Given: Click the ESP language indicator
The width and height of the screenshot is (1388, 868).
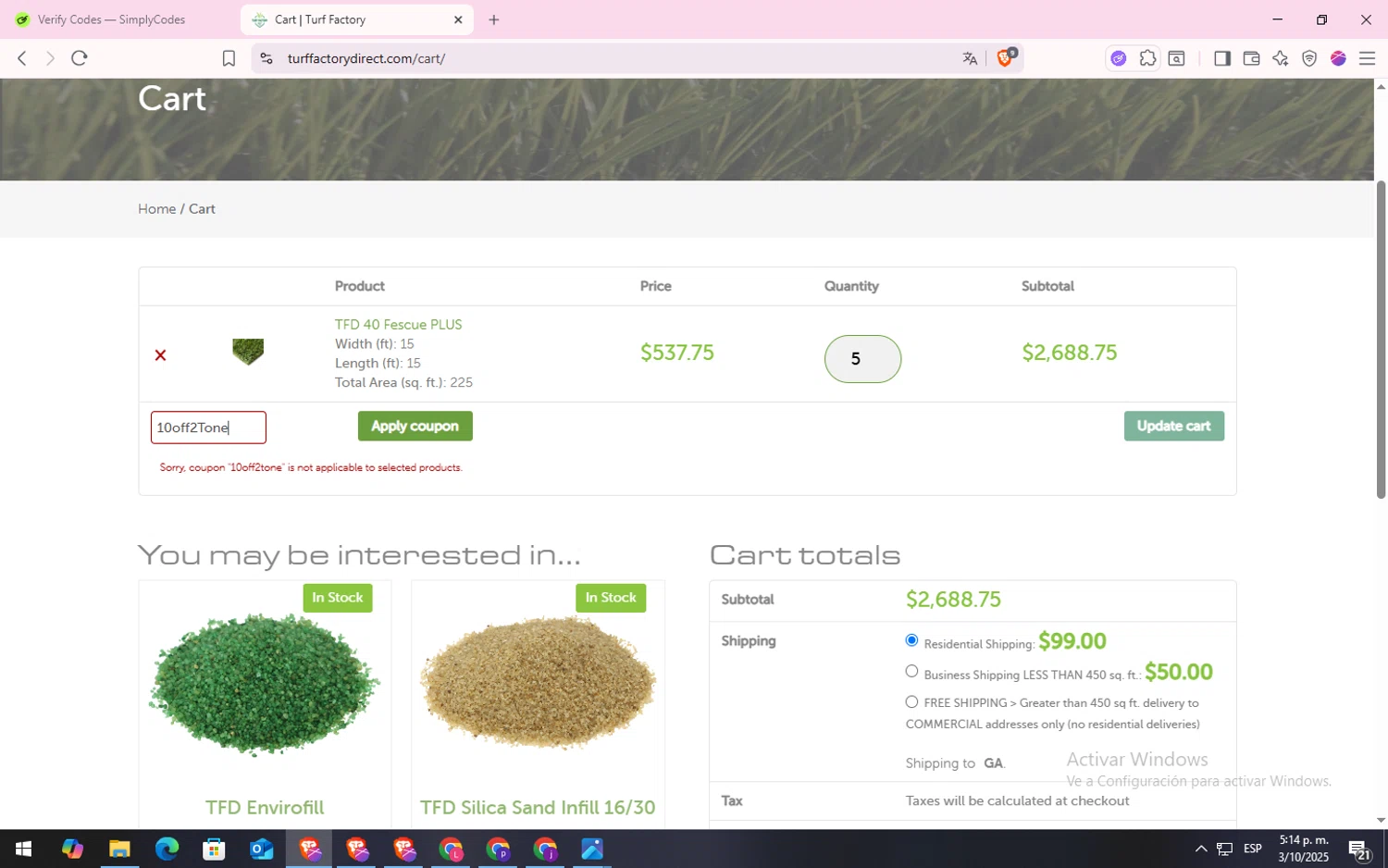Looking at the screenshot, I should coord(1253,849).
